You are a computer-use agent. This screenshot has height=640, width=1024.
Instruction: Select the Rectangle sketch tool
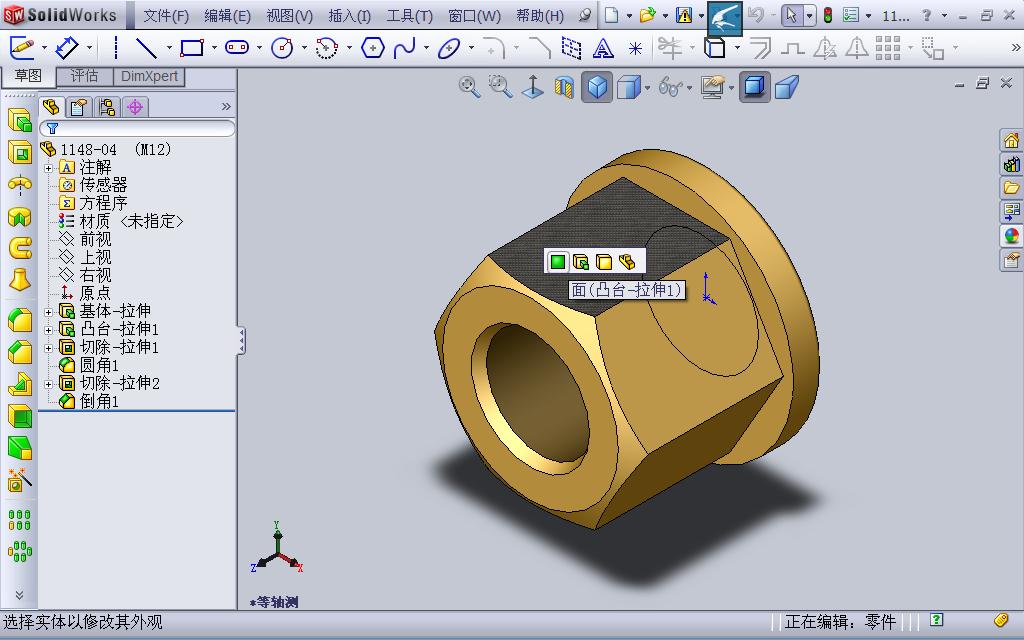(x=192, y=48)
